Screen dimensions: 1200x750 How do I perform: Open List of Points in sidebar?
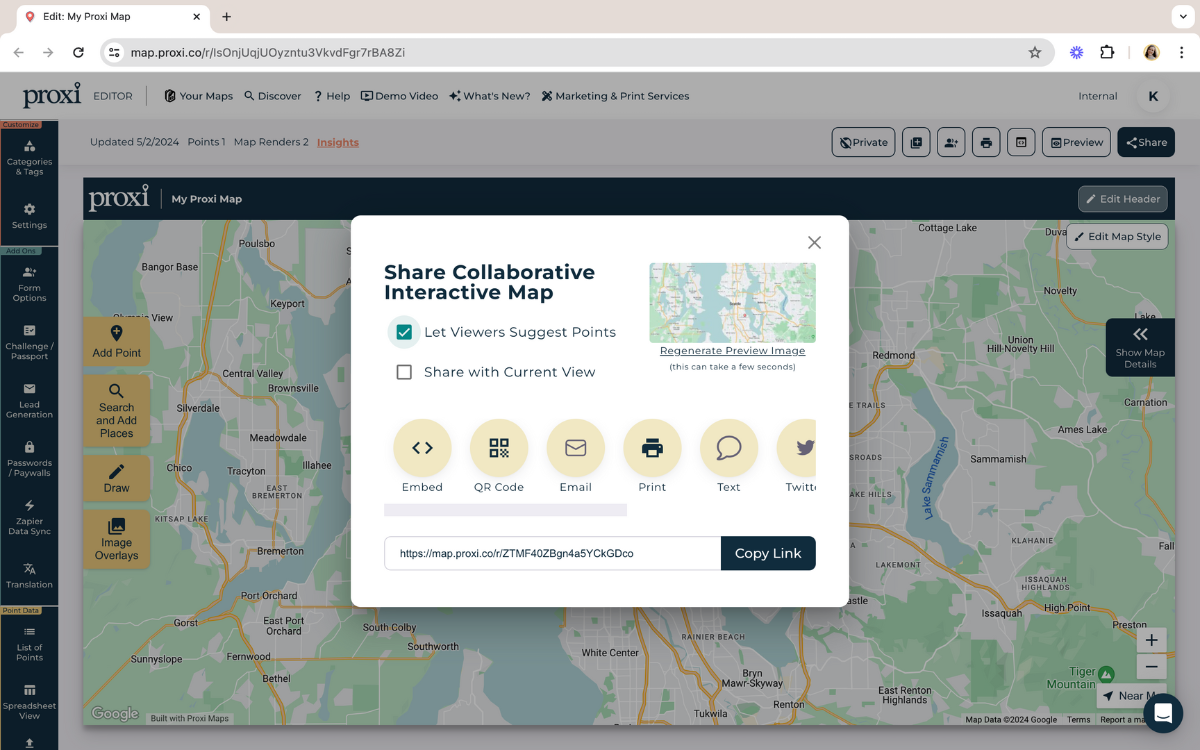coord(29,643)
